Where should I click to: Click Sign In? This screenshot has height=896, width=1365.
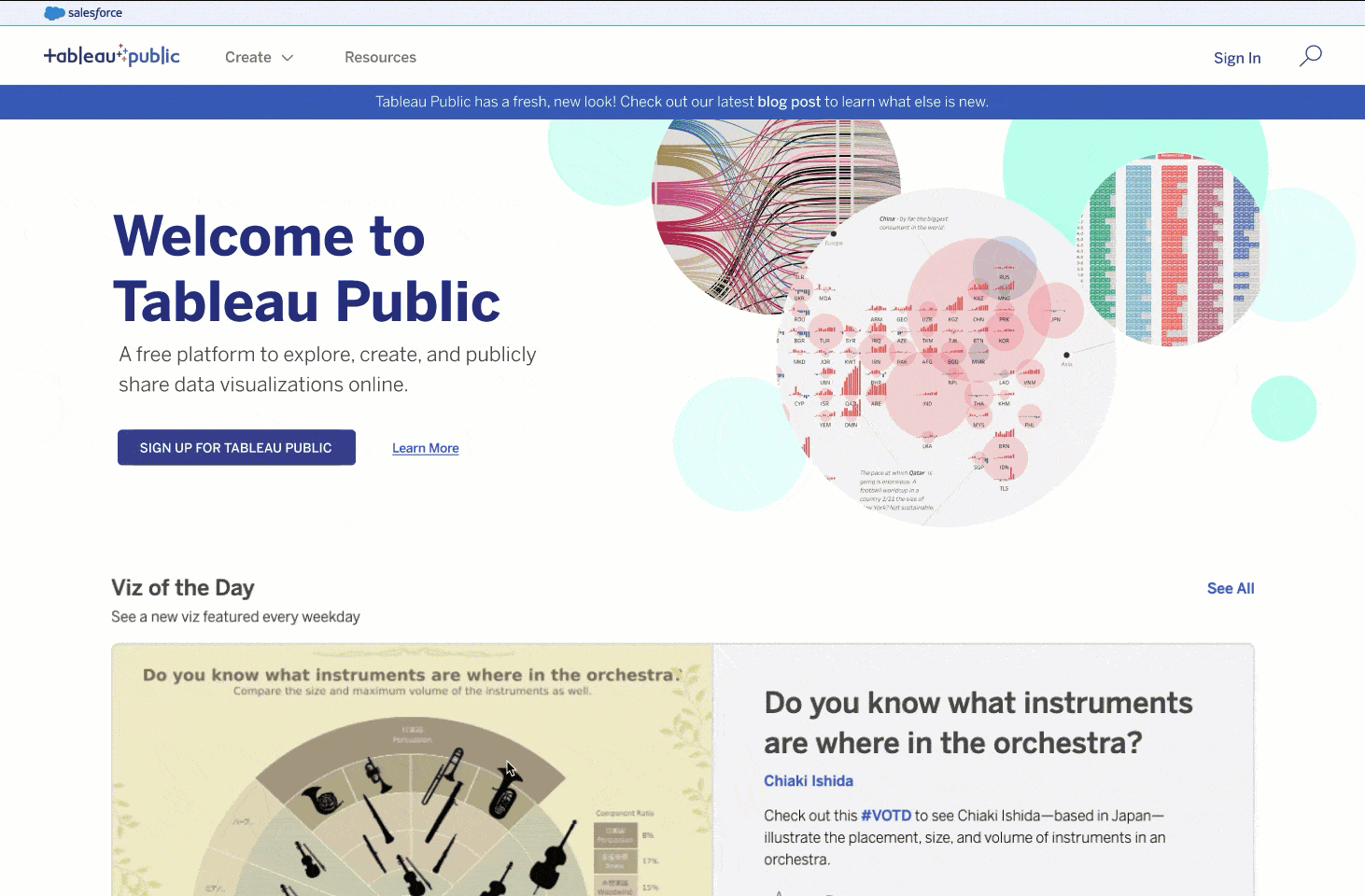coord(1237,57)
